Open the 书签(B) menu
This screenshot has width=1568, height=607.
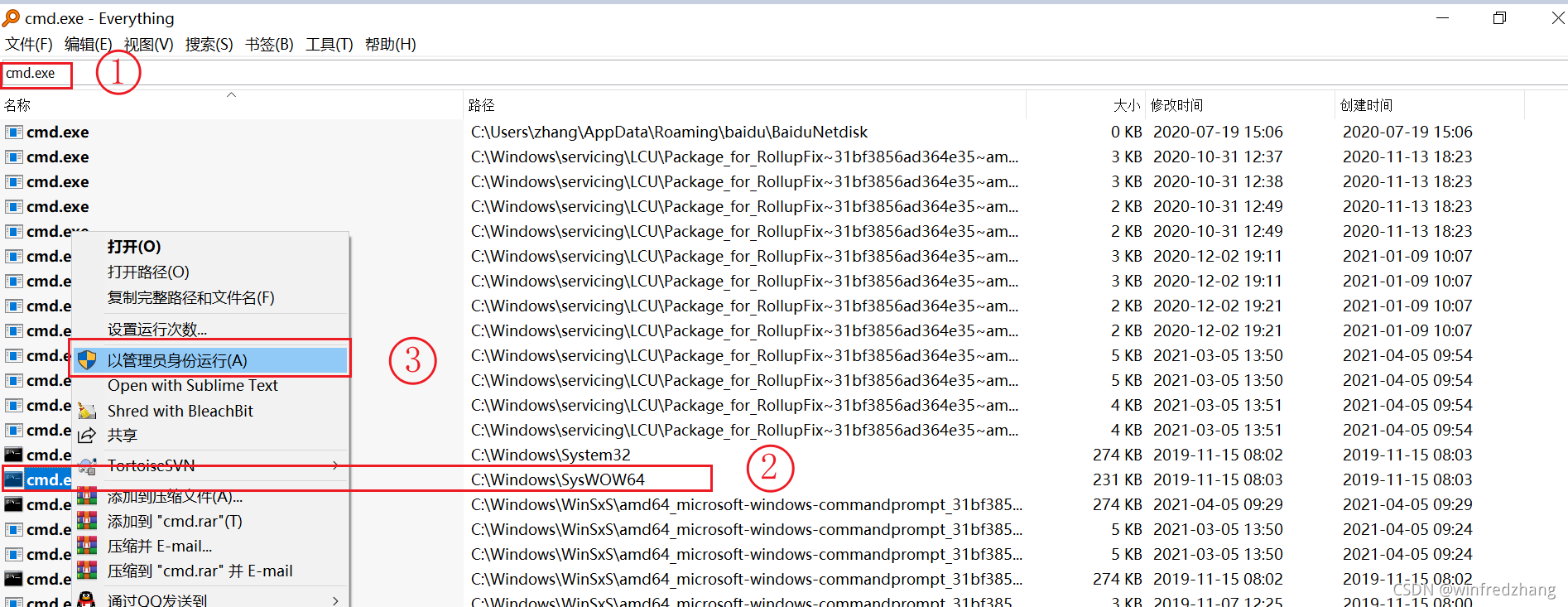click(269, 44)
